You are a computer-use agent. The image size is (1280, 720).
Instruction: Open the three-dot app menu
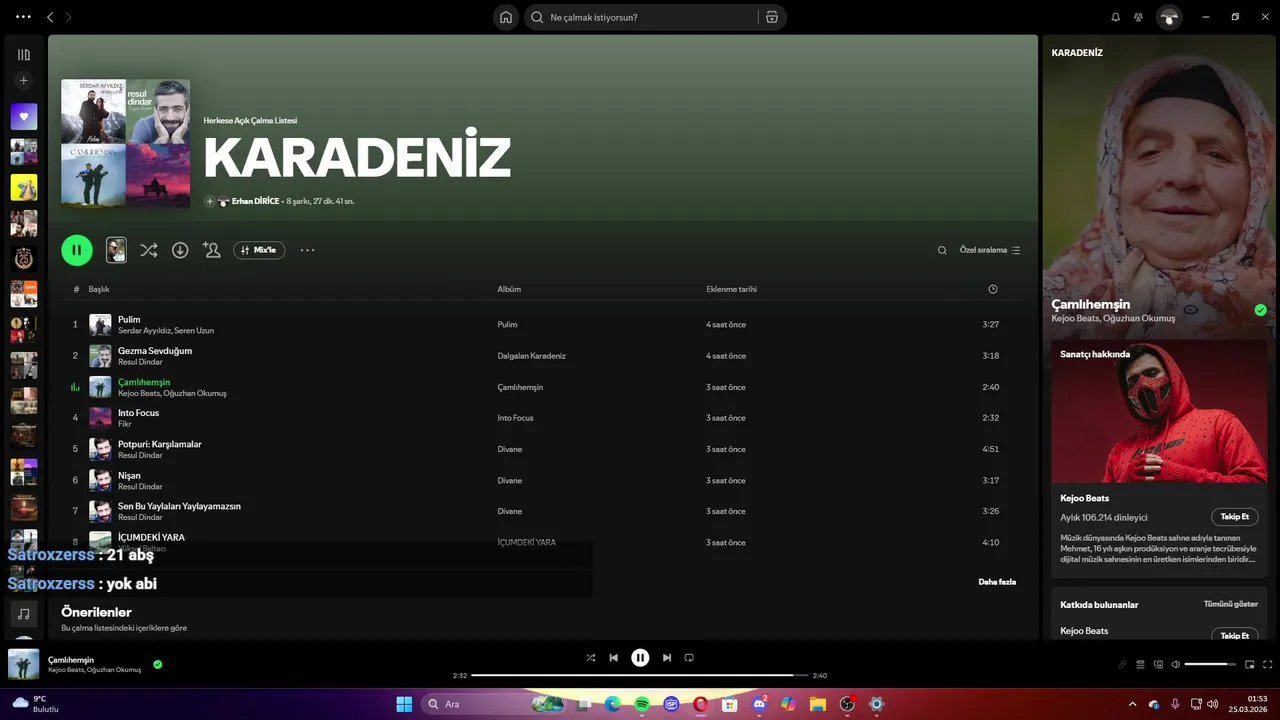pos(23,17)
